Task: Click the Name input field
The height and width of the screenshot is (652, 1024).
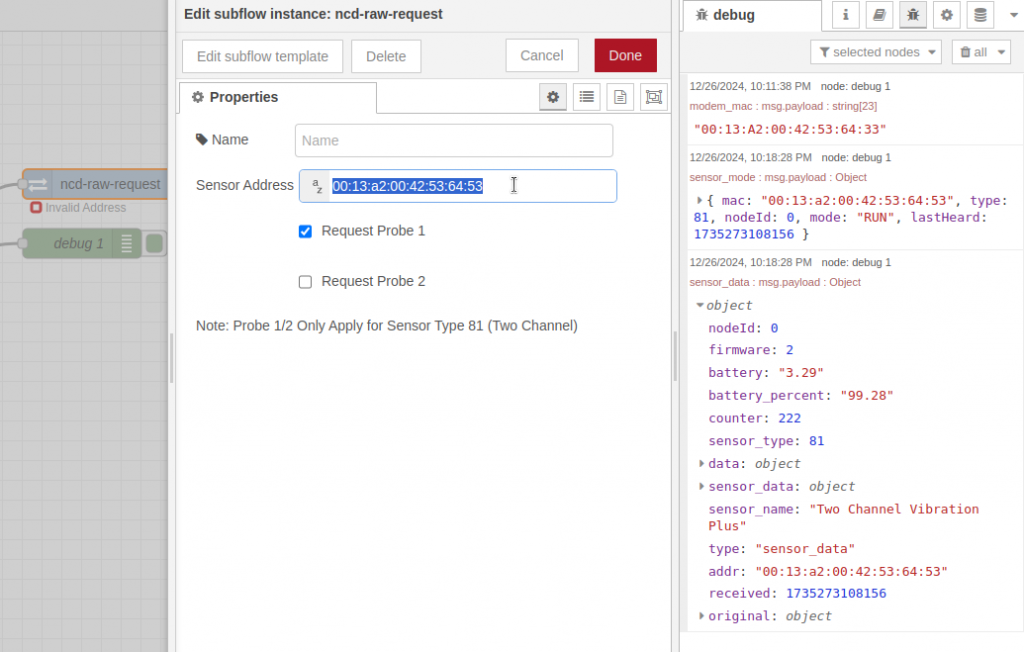Action: pyautogui.click(x=453, y=140)
